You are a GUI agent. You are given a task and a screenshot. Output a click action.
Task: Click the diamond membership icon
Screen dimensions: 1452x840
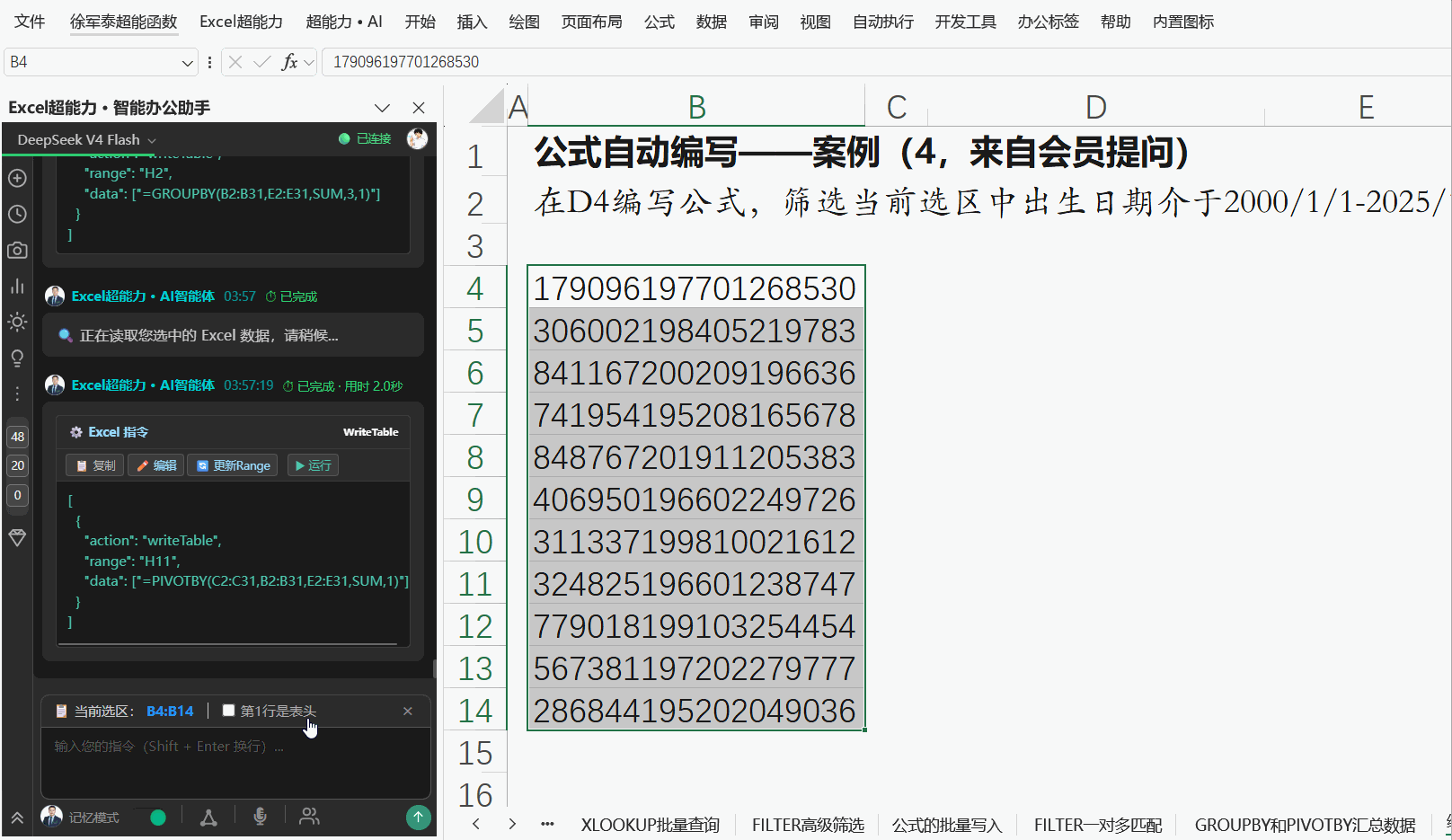click(x=17, y=537)
